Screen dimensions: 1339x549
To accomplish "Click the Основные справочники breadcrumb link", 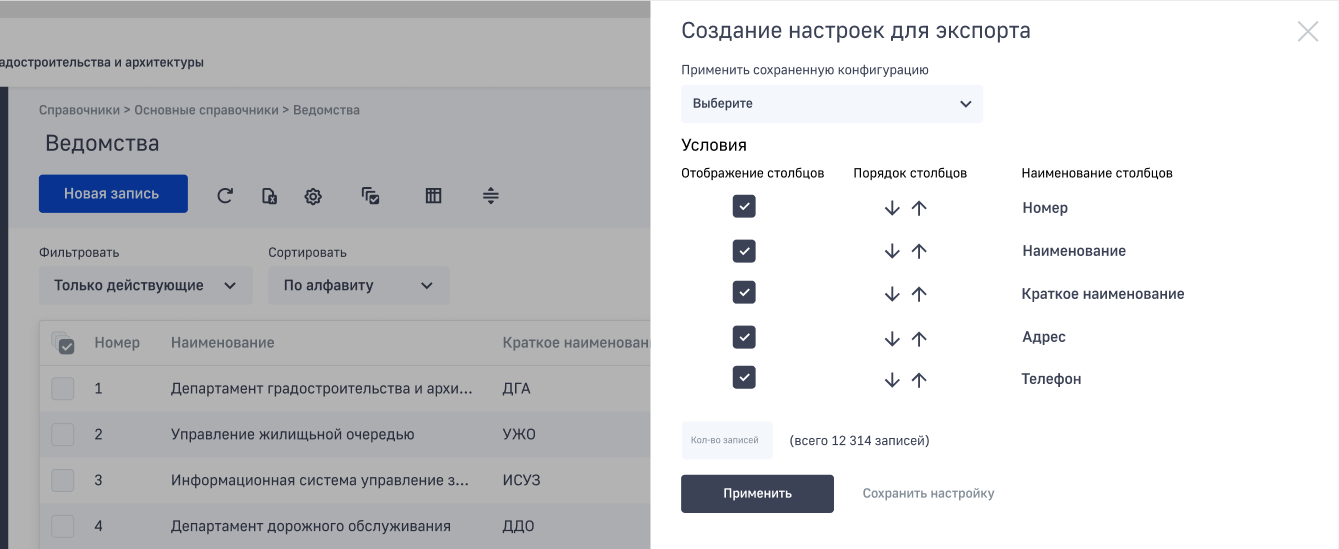I will (206, 110).
